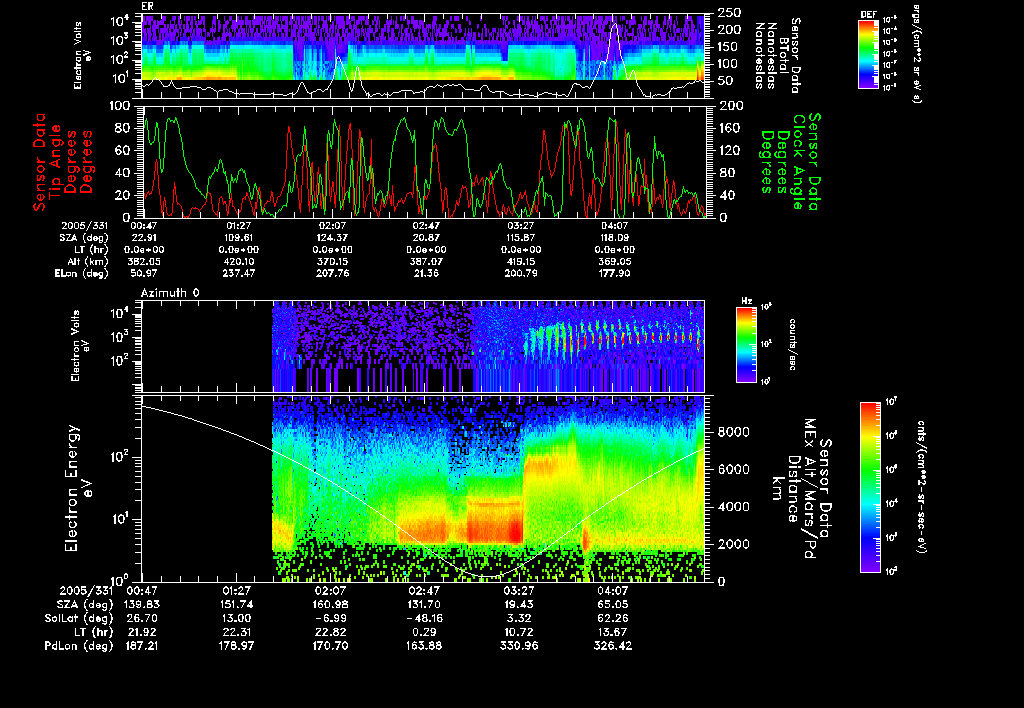Select altitude value 370.15
Image resolution: width=1024 pixels, height=708 pixels.
[332, 262]
